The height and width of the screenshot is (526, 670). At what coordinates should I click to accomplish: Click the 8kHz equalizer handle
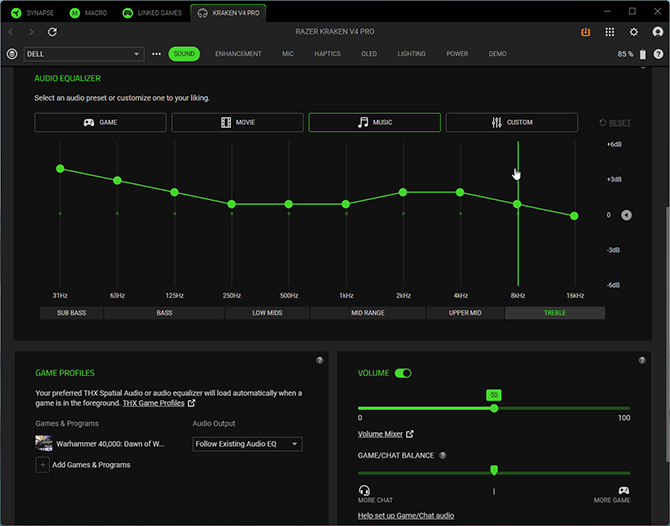point(517,204)
